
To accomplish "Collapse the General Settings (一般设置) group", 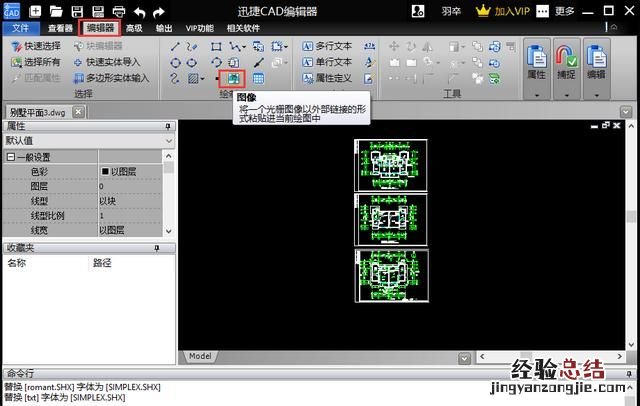I will tap(10, 157).
